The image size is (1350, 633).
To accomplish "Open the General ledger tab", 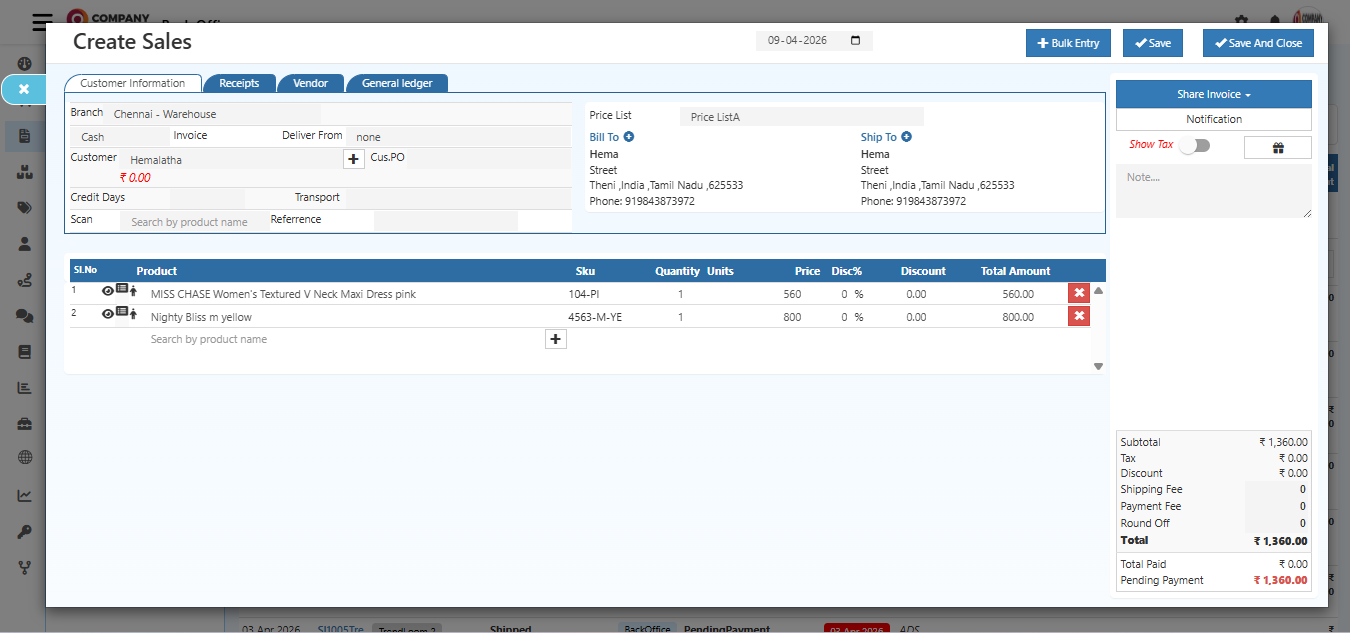I will click(397, 83).
